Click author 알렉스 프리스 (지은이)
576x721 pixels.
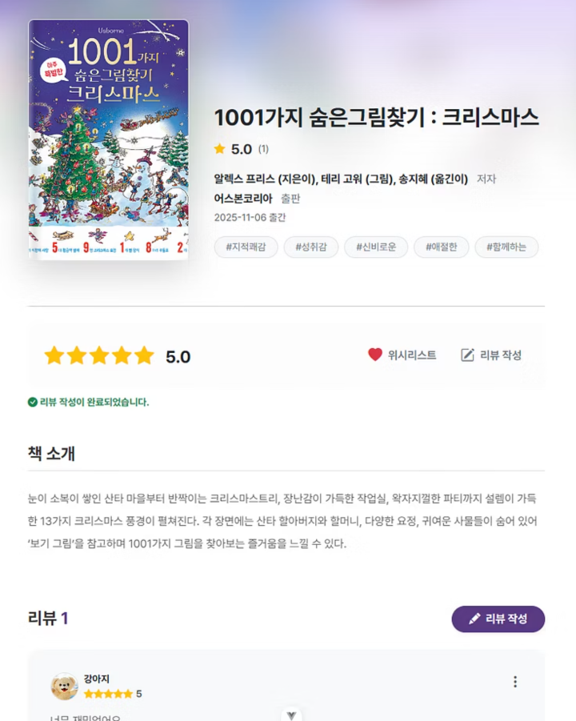click(265, 179)
